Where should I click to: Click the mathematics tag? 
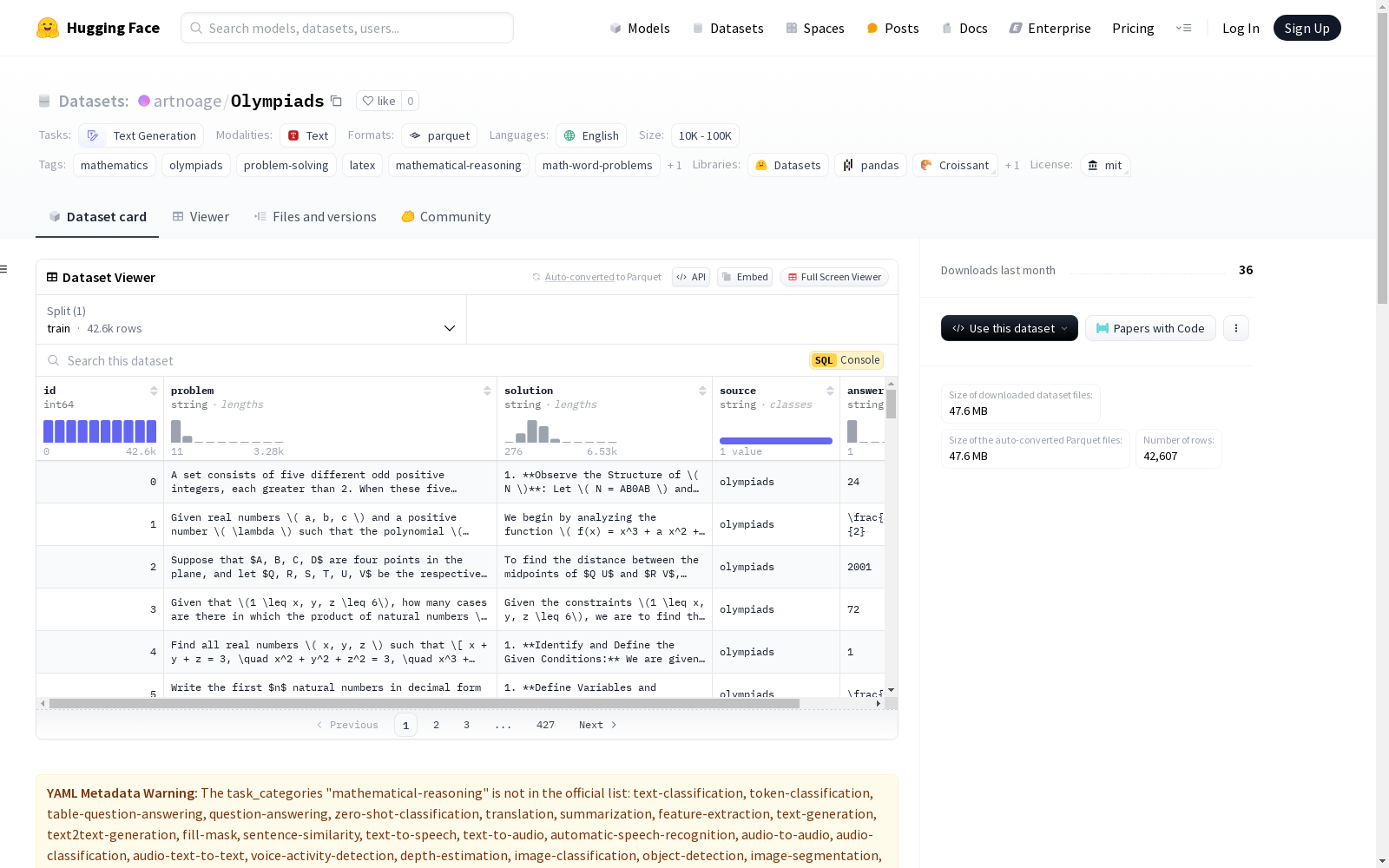click(x=115, y=165)
